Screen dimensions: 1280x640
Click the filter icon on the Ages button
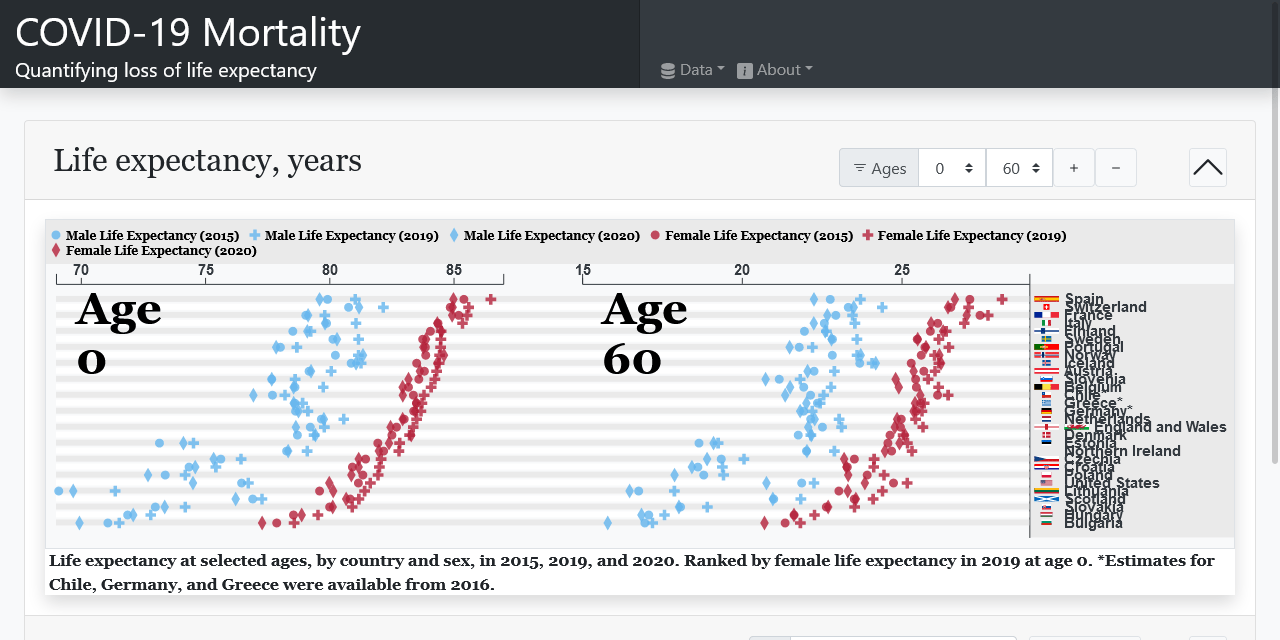click(858, 167)
